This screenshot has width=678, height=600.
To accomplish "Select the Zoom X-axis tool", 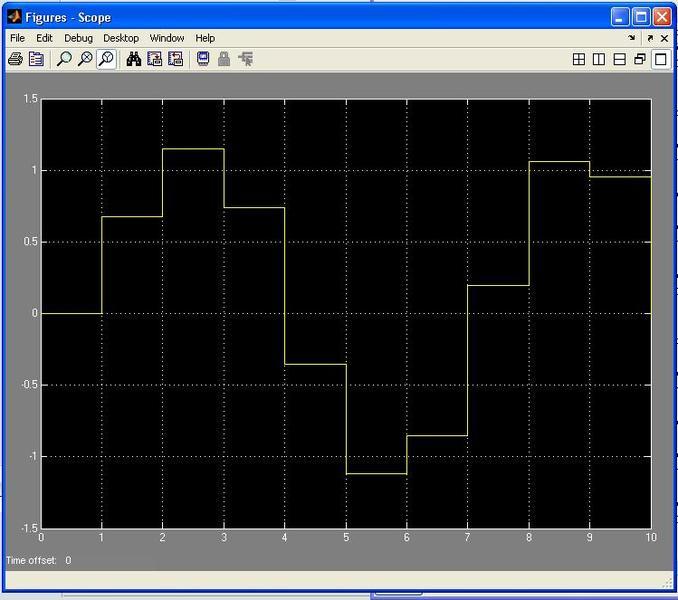I will pos(85,59).
